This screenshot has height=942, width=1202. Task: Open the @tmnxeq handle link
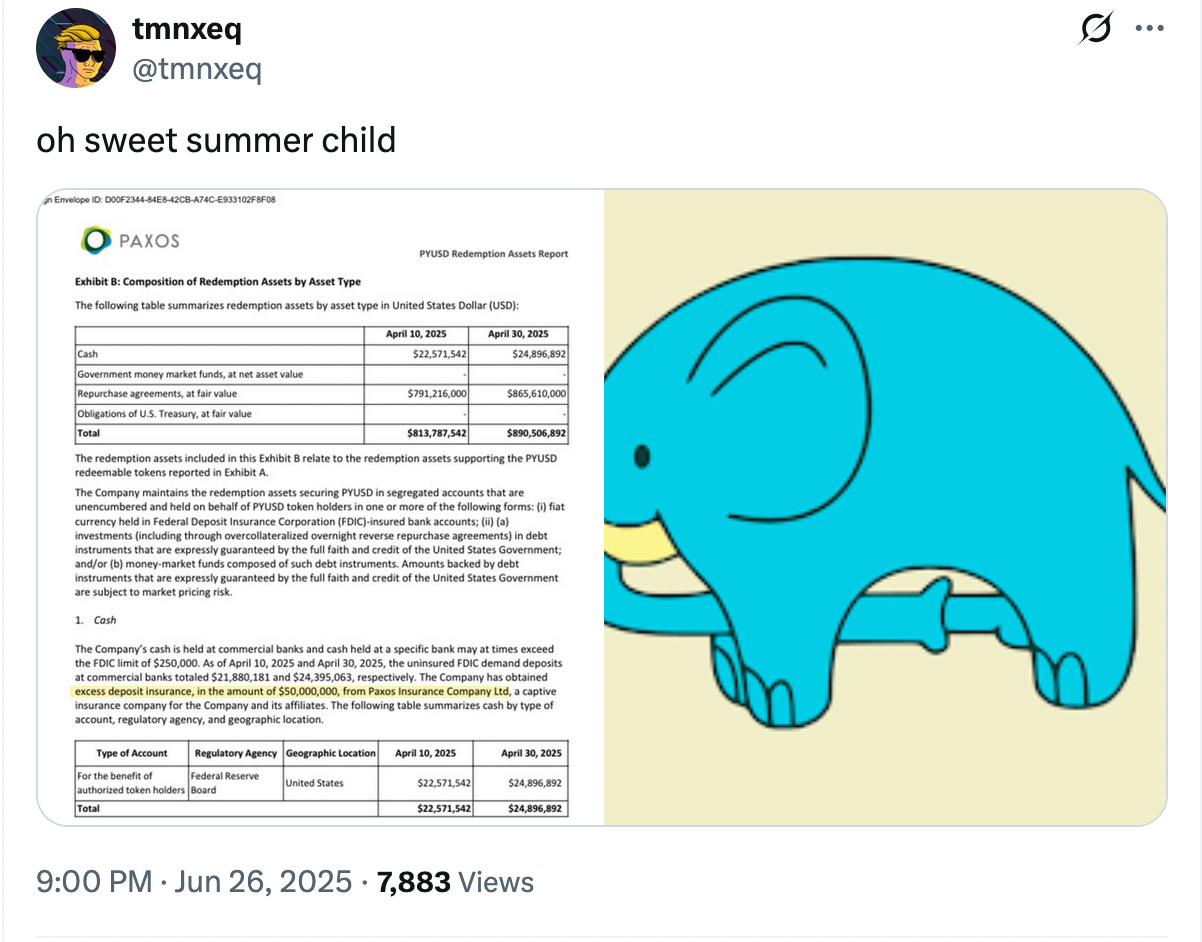pyautogui.click(x=197, y=69)
